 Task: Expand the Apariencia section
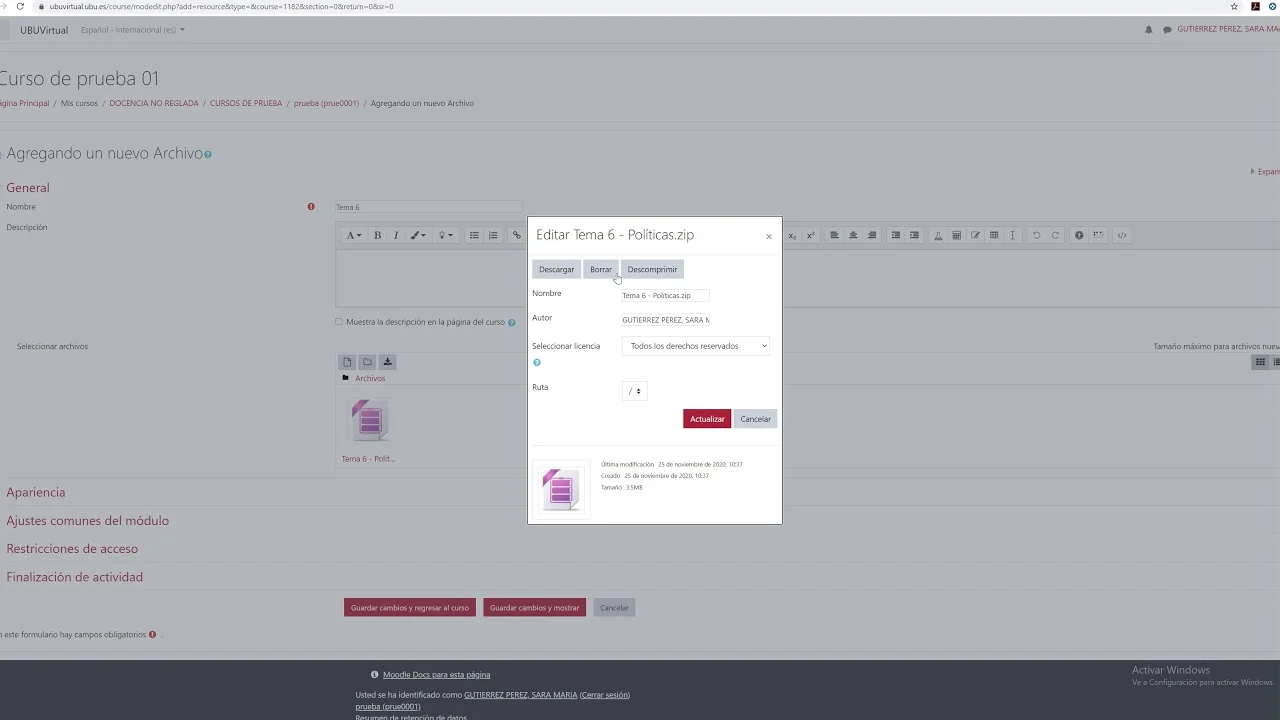pyautogui.click(x=36, y=492)
